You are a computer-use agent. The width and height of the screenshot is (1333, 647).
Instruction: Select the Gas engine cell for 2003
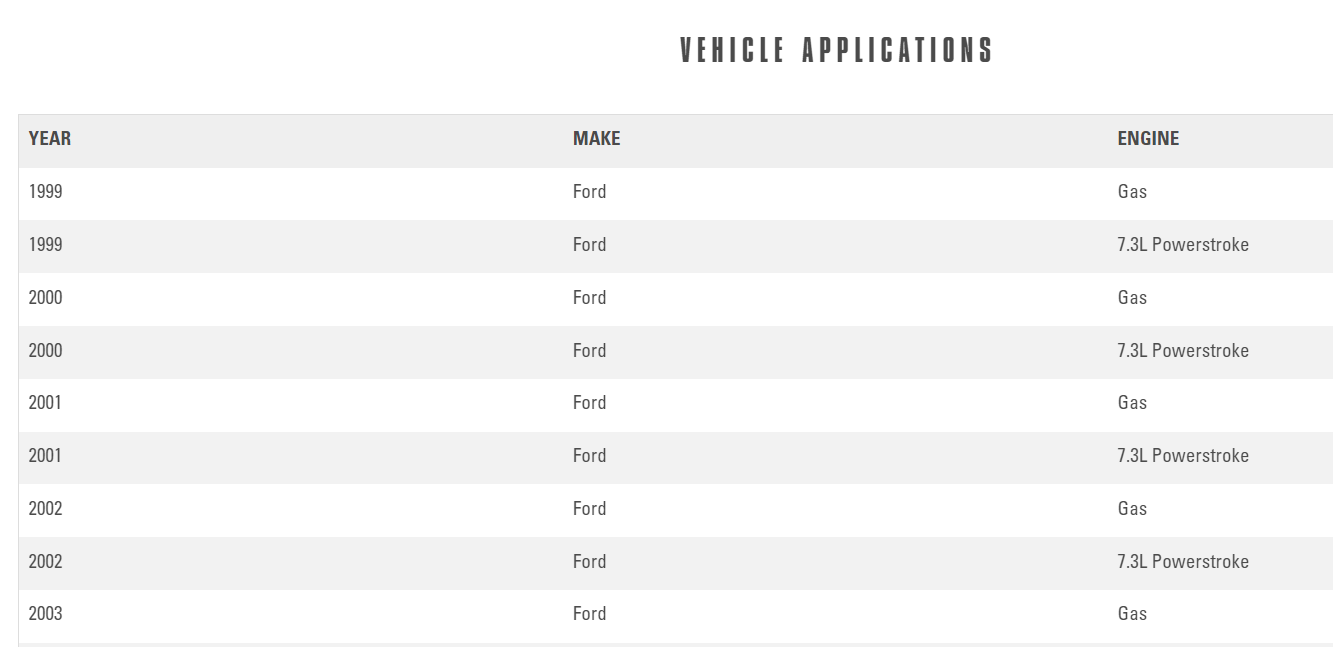coord(1132,614)
